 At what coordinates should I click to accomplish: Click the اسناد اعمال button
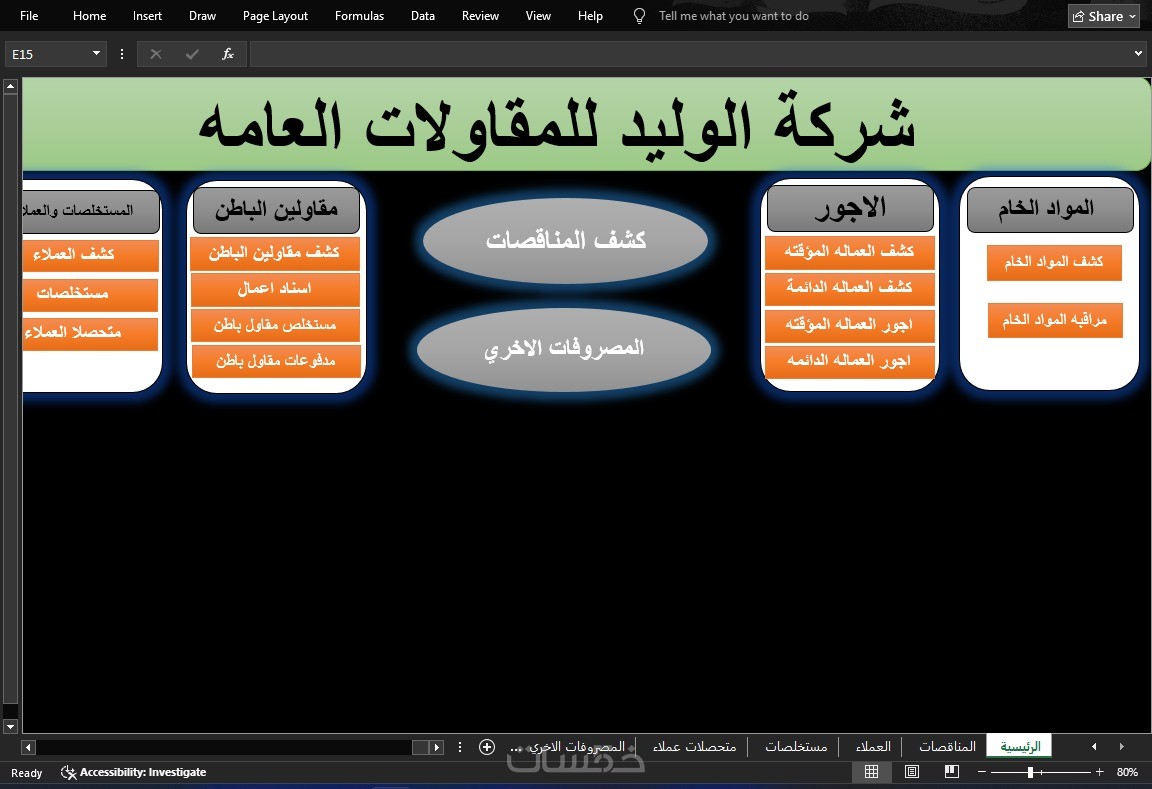275,289
